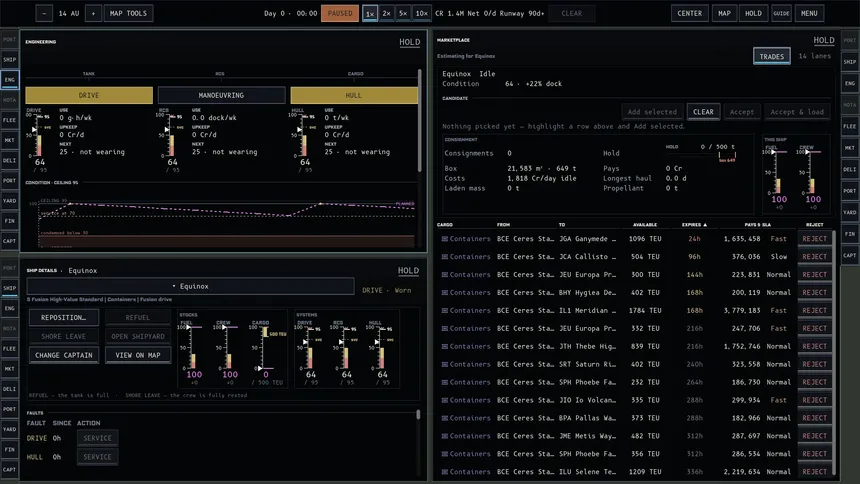Click the Containers icon in the 482 TEU row
This screenshot has height=484, width=860.
(x=445, y=436)
